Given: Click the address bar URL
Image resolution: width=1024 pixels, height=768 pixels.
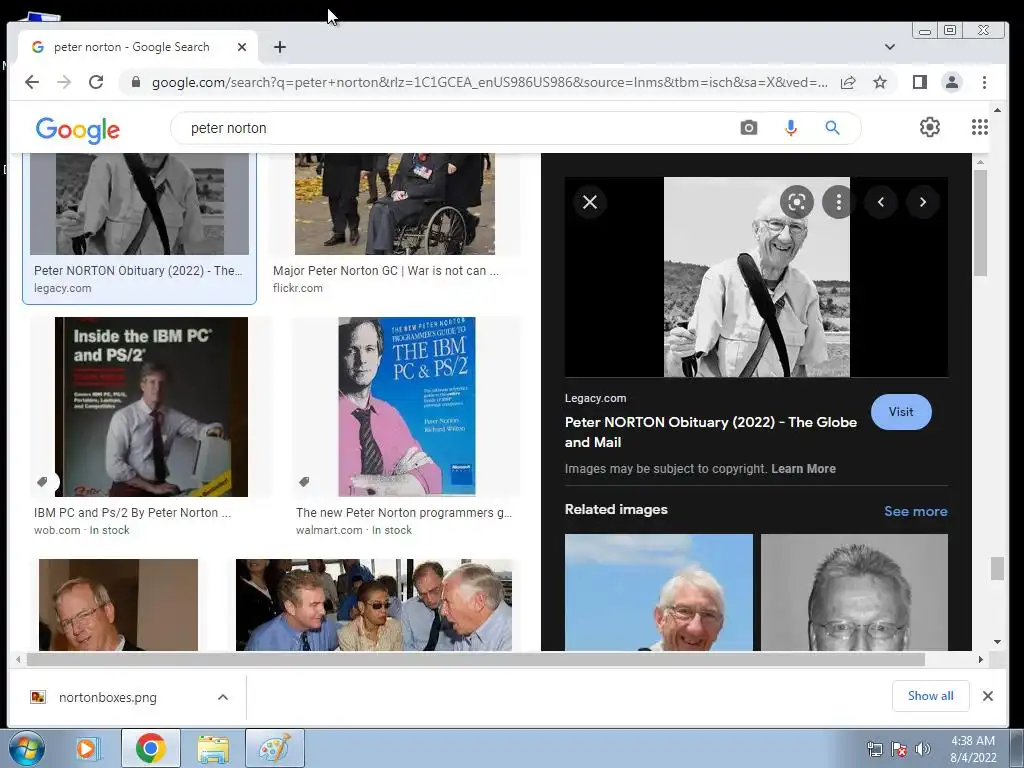Looking at the screenshot, I should 490,82.
